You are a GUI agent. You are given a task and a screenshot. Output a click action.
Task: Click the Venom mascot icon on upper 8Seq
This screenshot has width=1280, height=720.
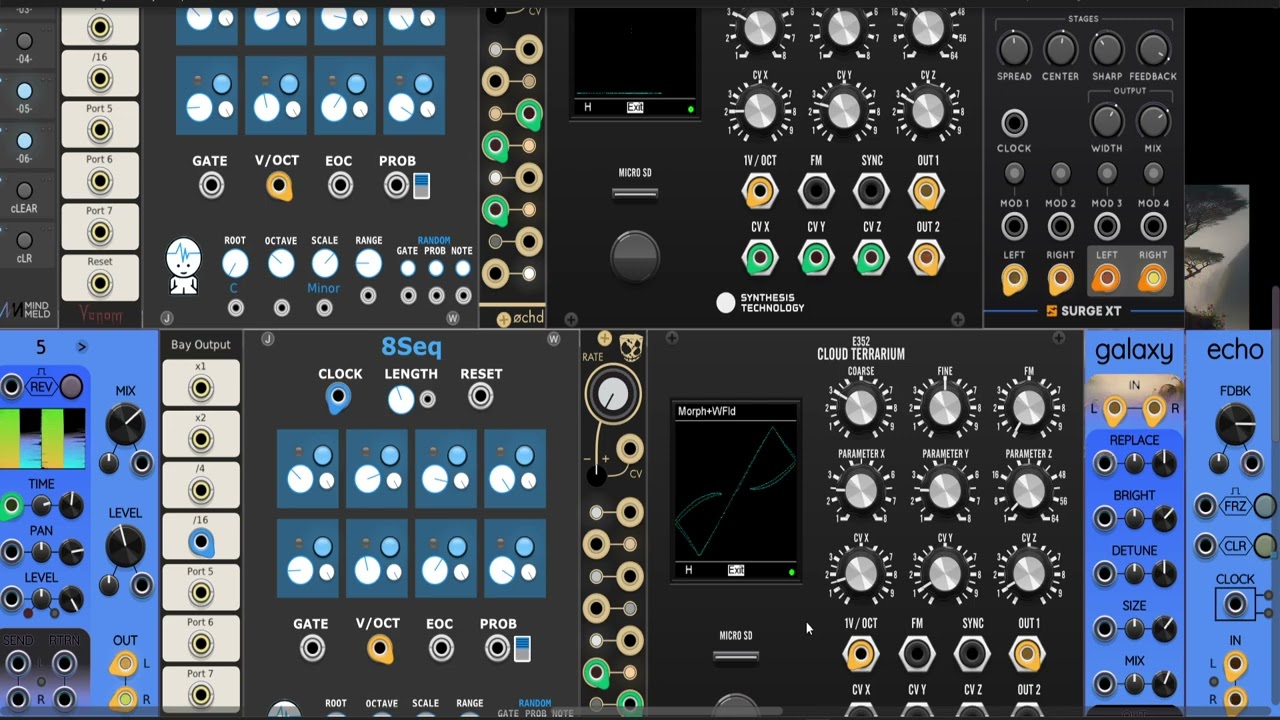(x=183, y=267)
